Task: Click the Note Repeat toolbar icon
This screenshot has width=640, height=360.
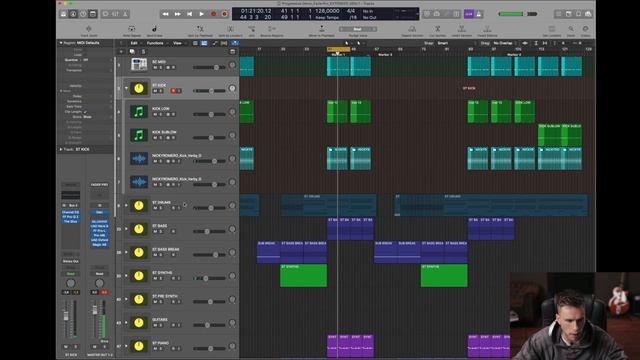Action: tap(131, 30)
